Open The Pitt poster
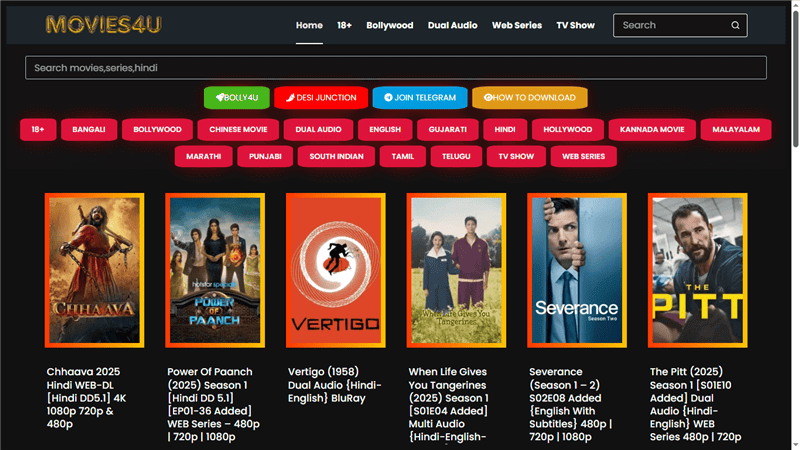Image resolution: width=800 pixels, height=450 pixels. (x=697, y=270)
